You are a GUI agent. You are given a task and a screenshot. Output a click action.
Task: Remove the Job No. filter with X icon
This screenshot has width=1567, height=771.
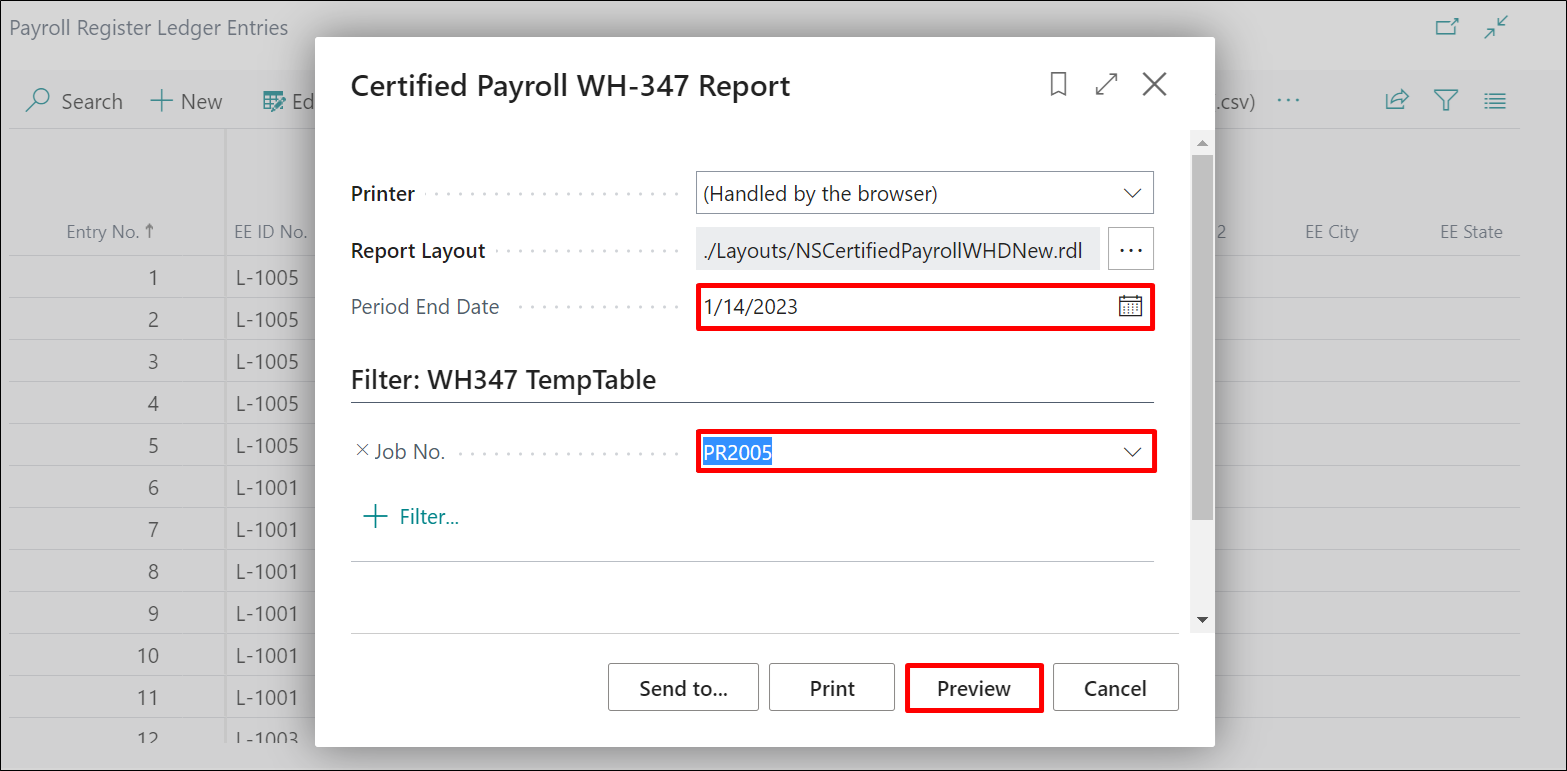tap(362, 451)
